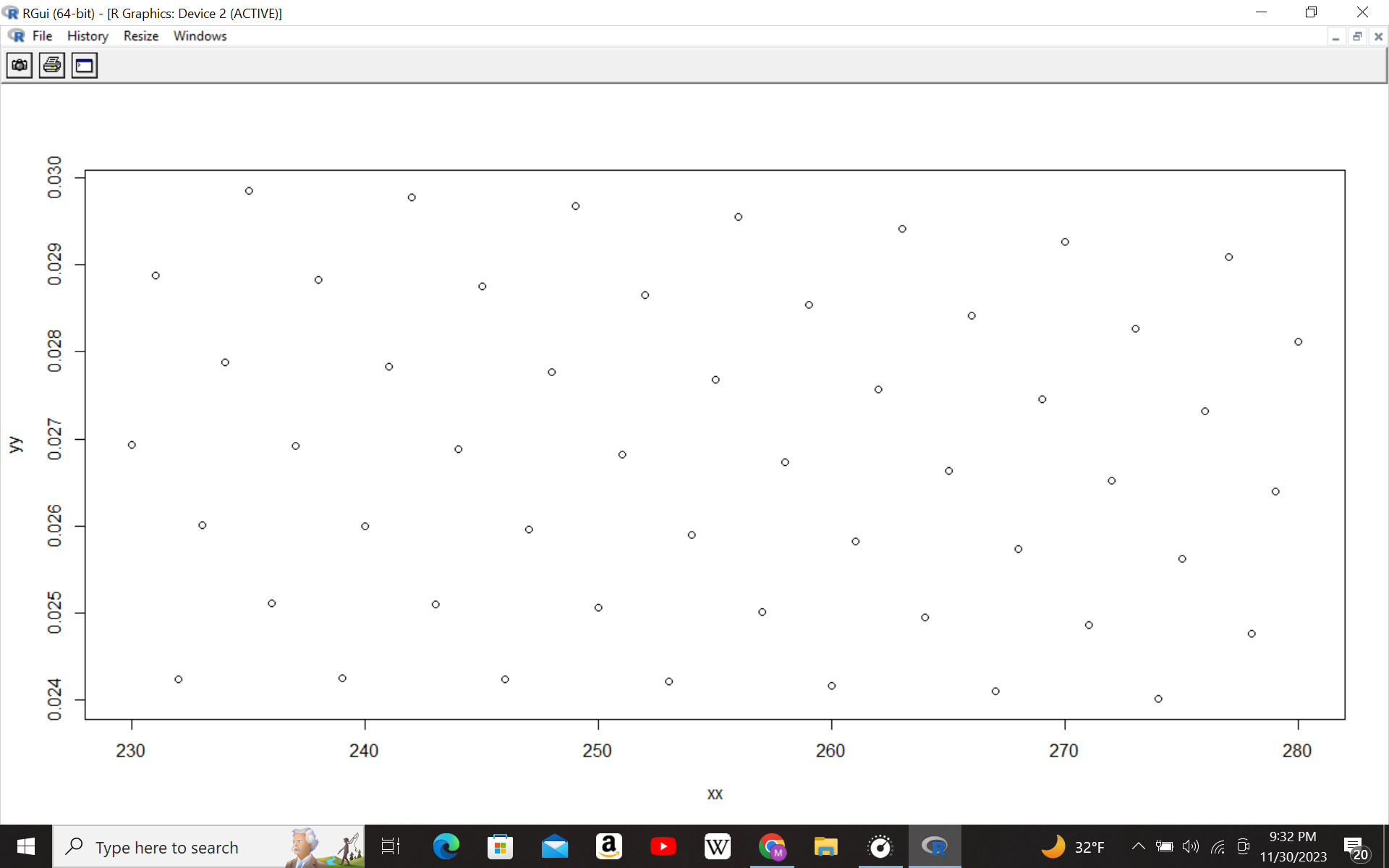Click the R copy graphics icon
1389x868 pixels.
pos(19,65)
